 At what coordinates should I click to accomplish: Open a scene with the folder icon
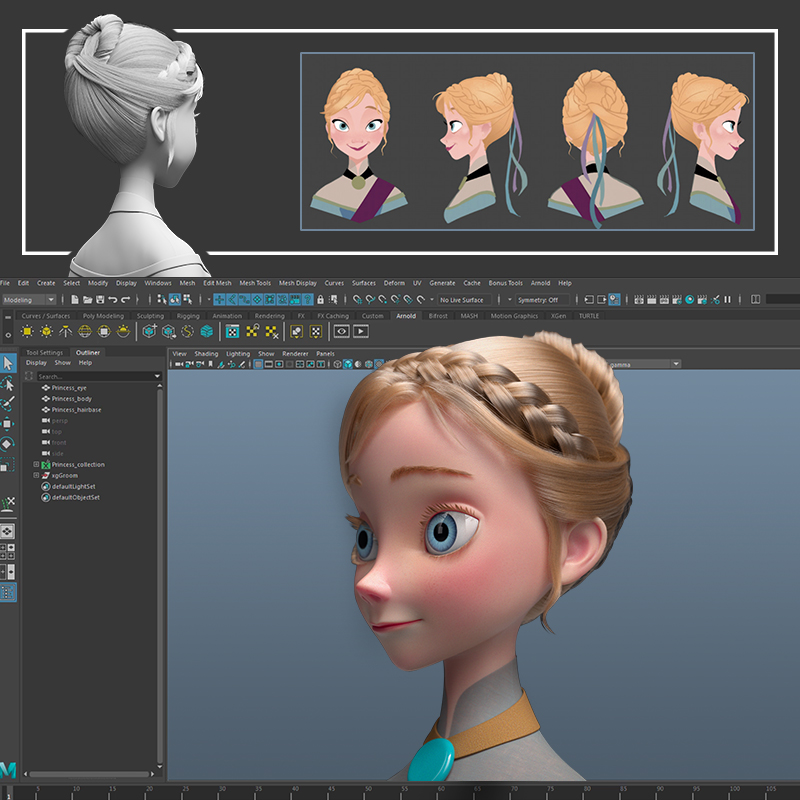(88, 299)
